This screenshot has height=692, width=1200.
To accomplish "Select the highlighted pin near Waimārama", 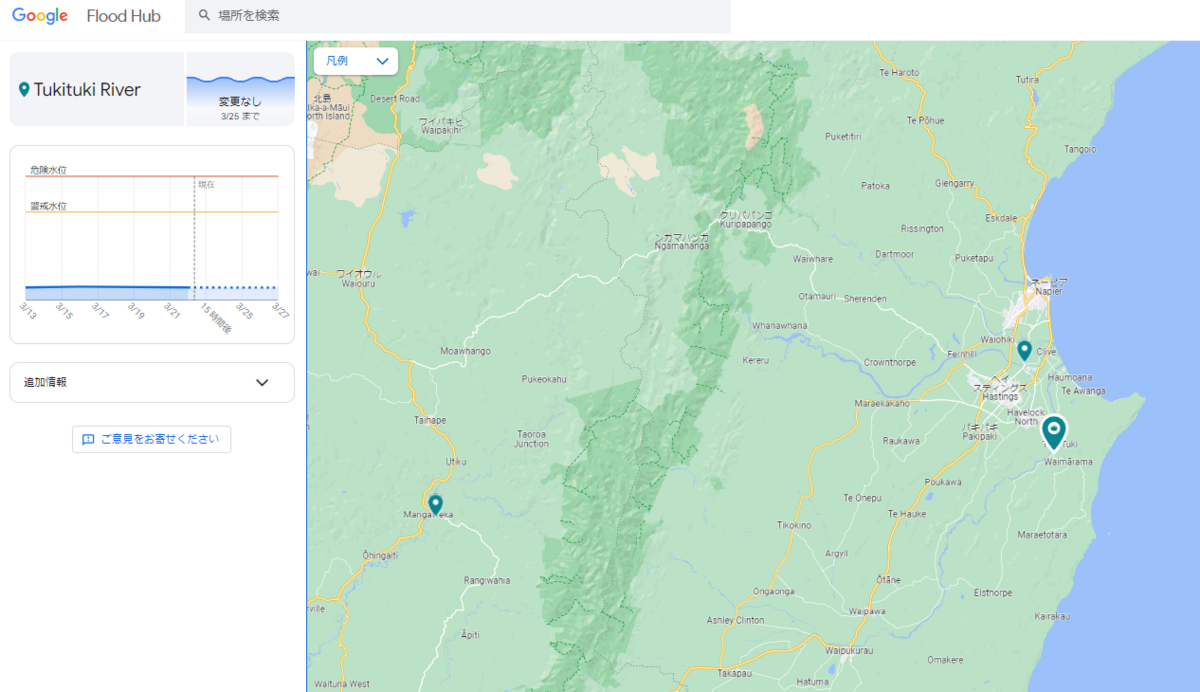I will (1053, 434).
